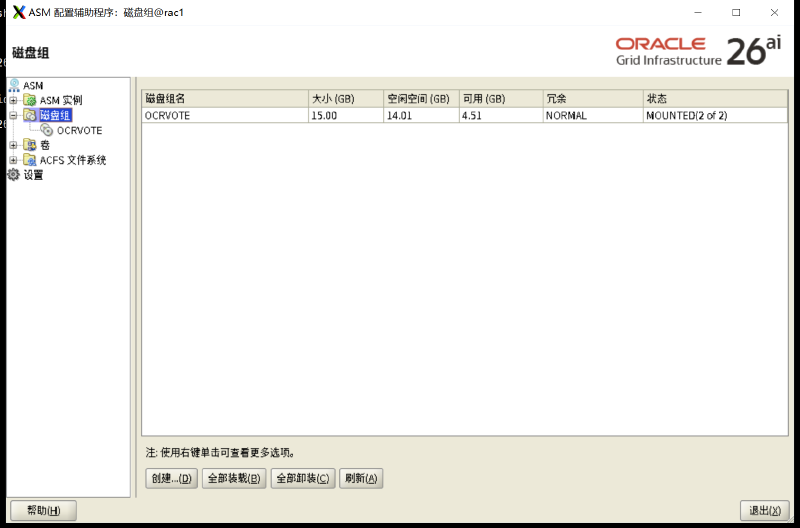Expand the ASM 实例 tree node

coord(13,100)
